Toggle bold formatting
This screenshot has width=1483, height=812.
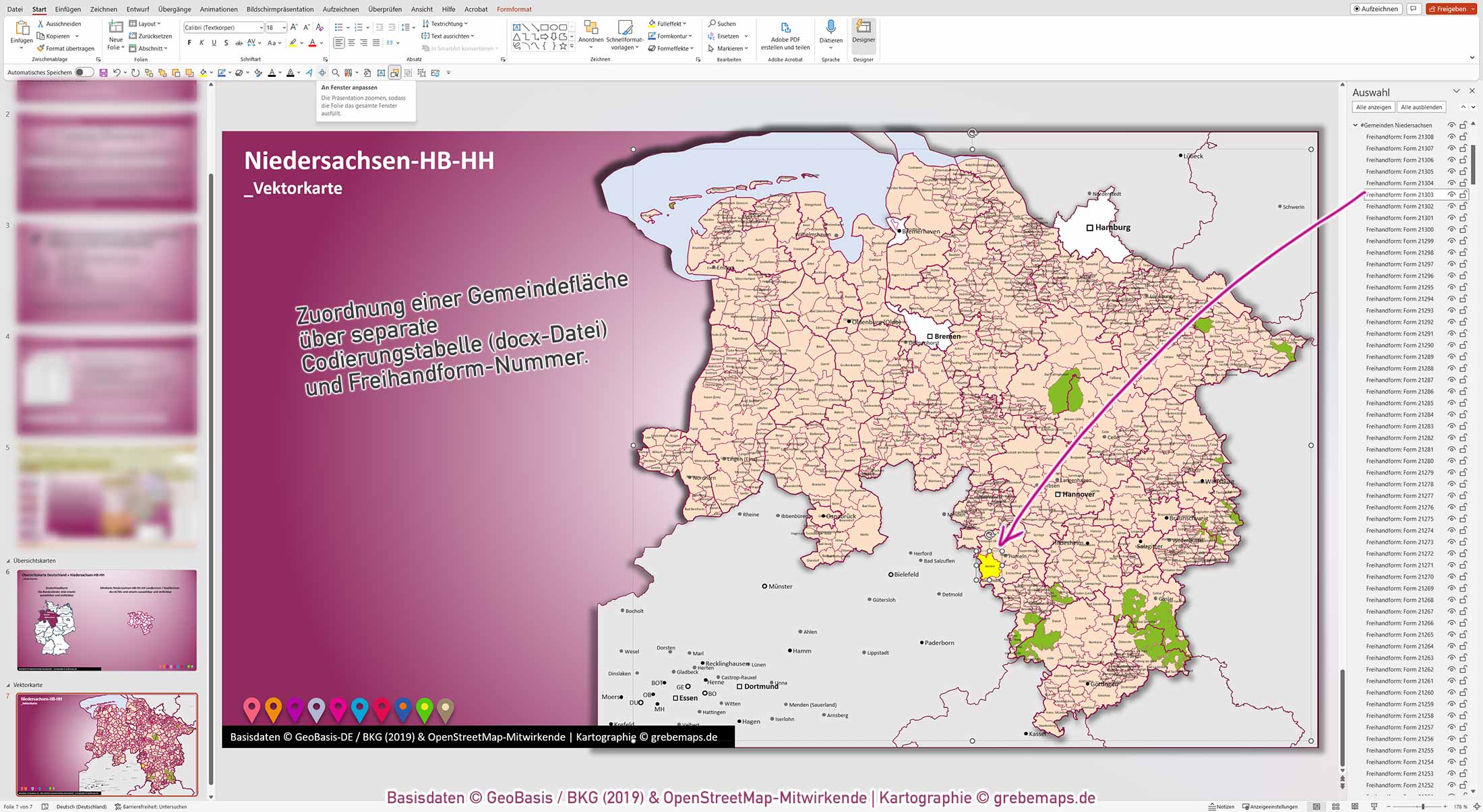point(189,42)
